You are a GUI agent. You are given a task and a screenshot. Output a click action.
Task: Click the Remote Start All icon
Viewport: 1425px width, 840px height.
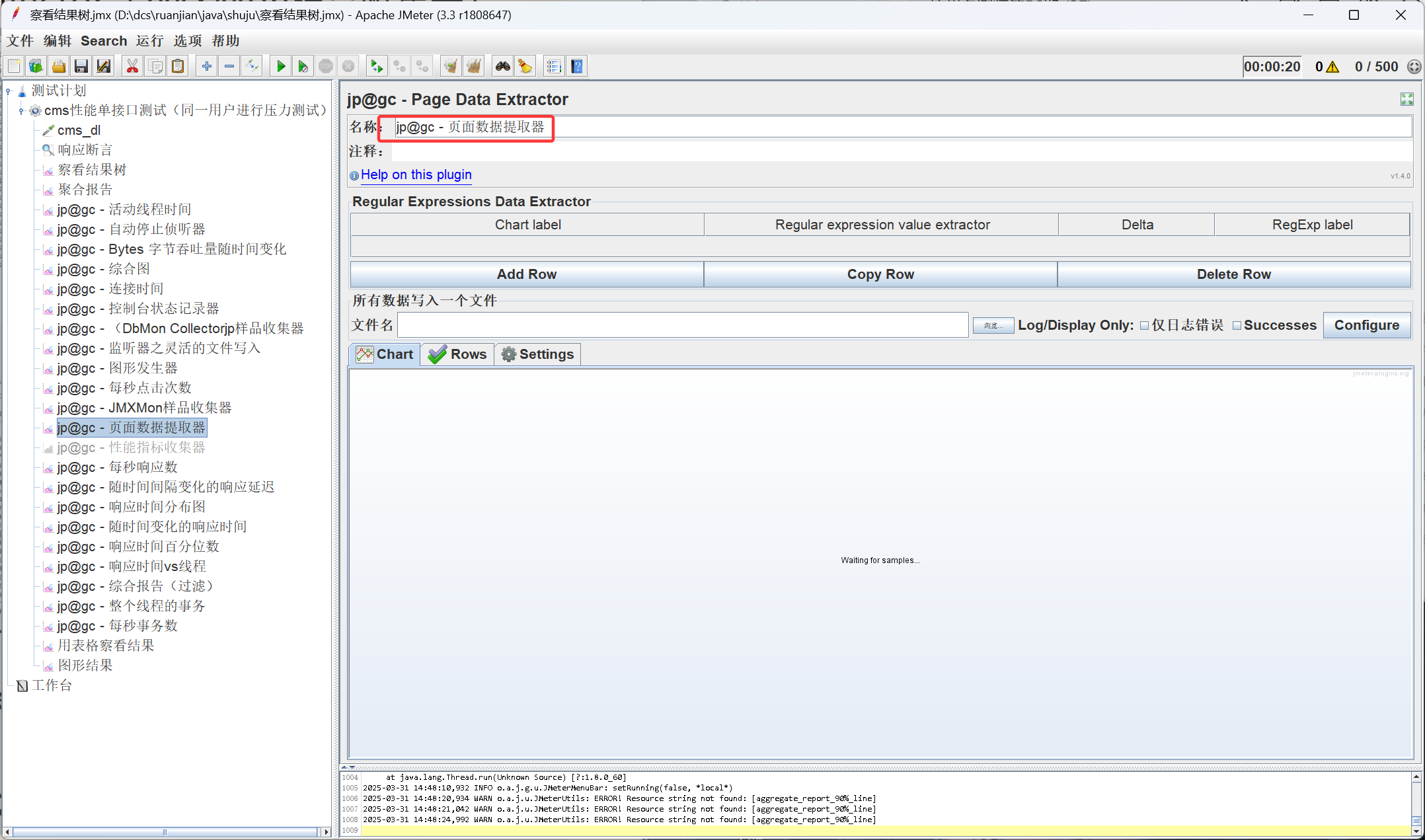[x=376, y=66]
